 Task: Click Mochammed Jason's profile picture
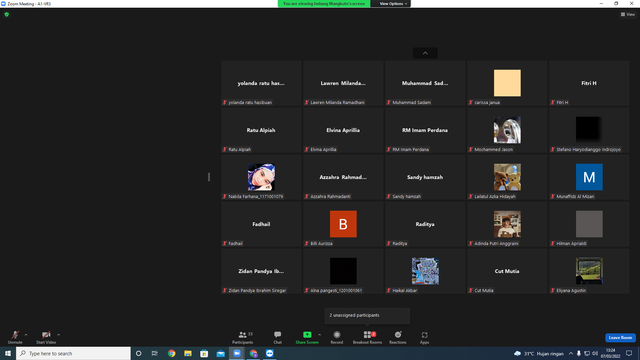(507, 130)
